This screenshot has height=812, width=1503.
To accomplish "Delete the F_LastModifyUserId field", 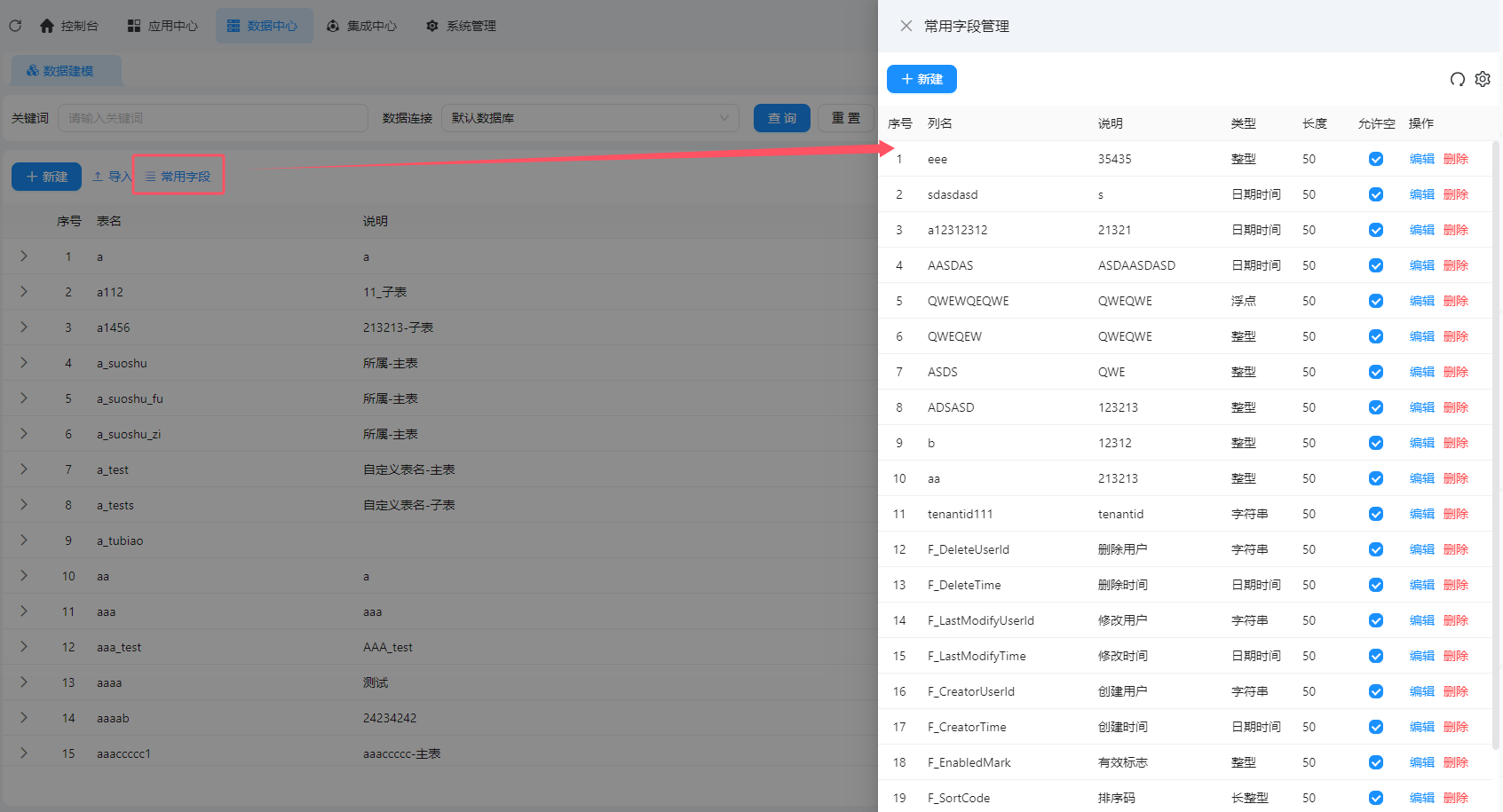I will (1456, 620).
